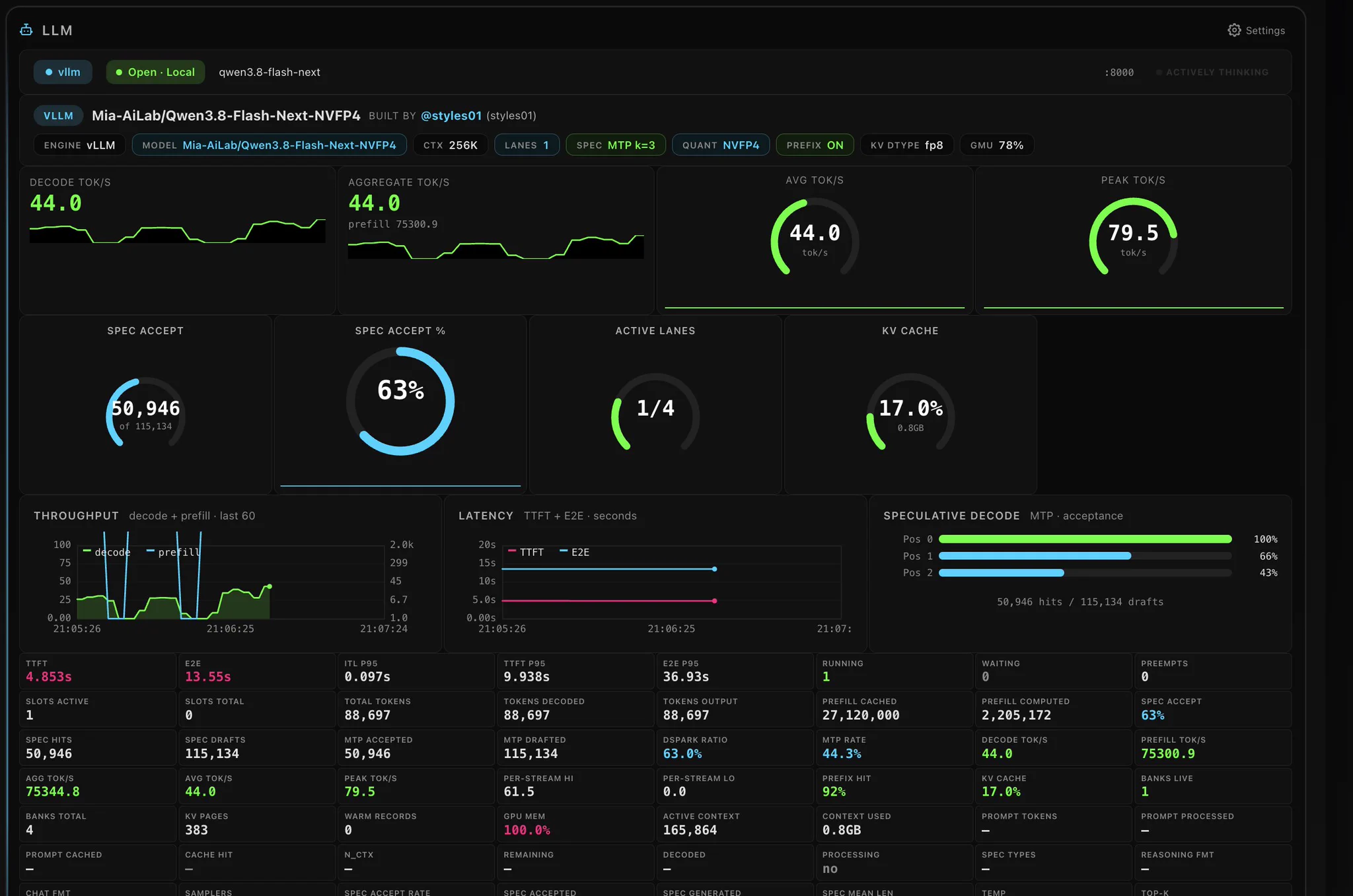1353x896 pixels.
Task: Click the GMU 78% tag
Action: [997, 145]
